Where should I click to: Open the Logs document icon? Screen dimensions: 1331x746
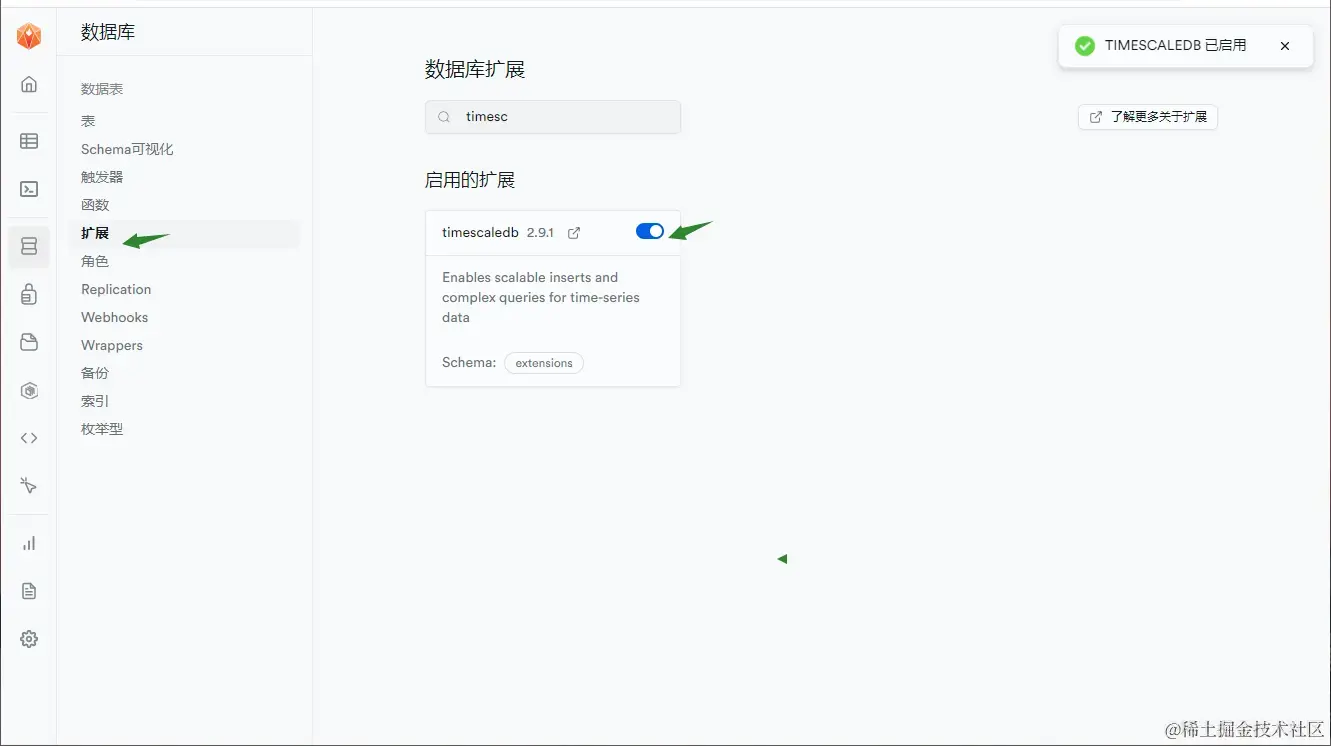(29, 591)
